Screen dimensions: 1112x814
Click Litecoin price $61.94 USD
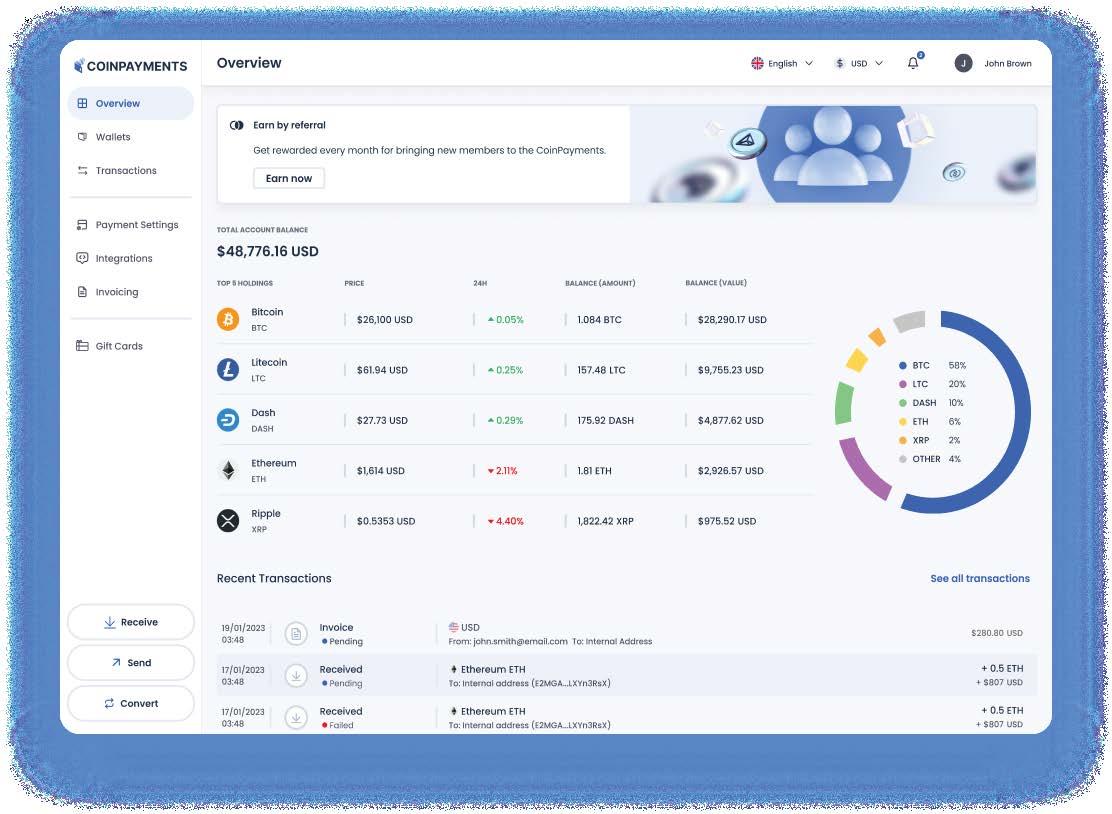(382, 370)
